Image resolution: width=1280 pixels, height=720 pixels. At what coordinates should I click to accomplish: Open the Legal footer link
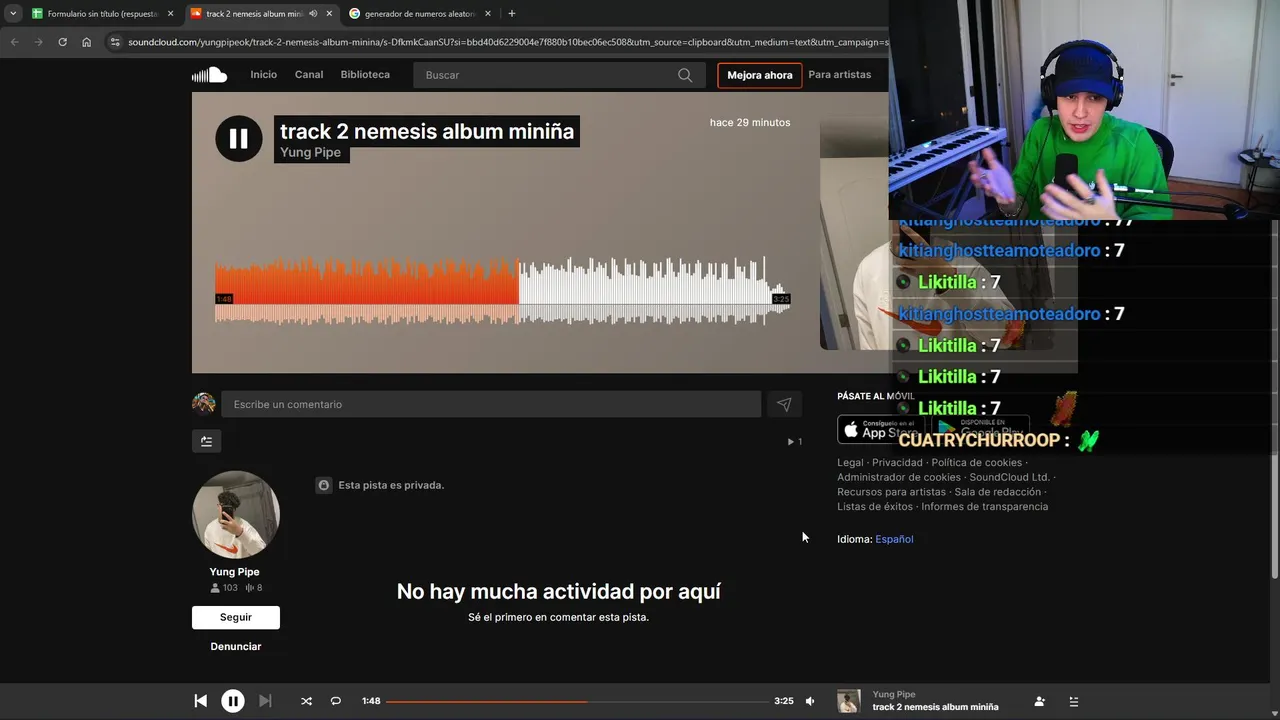[850, 463]
